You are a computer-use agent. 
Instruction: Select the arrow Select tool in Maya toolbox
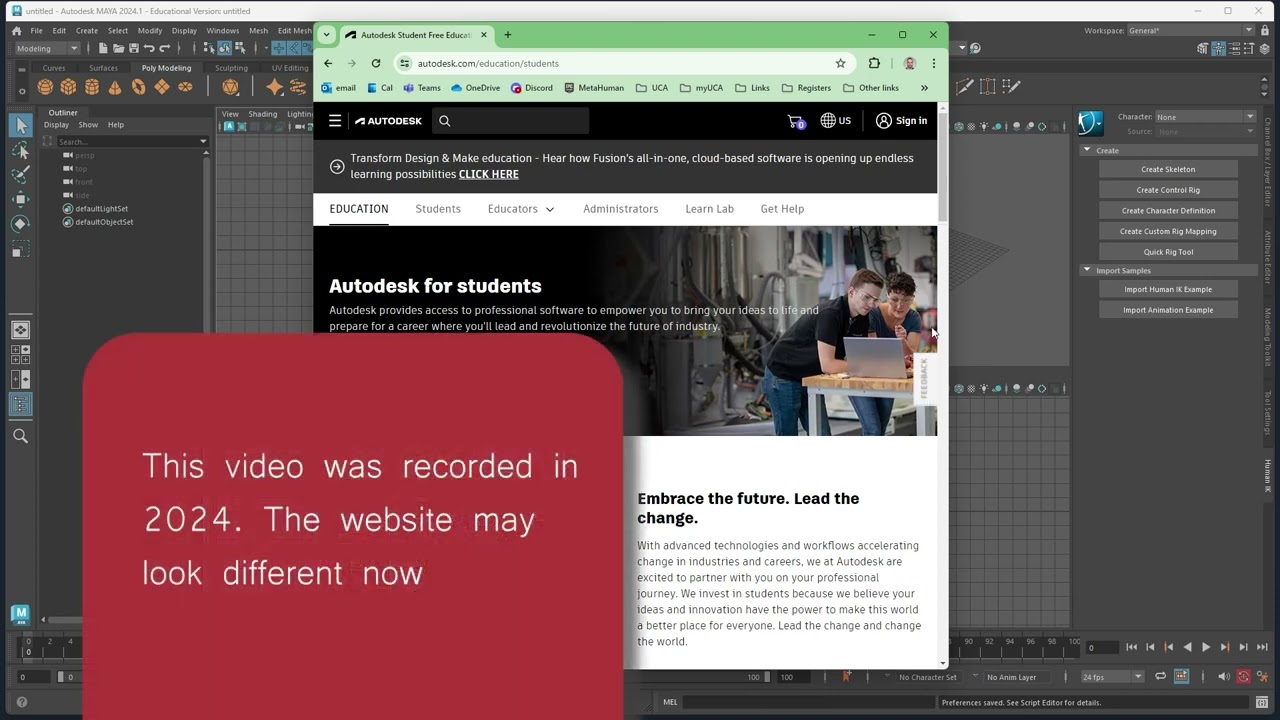[x=21, y=126]
